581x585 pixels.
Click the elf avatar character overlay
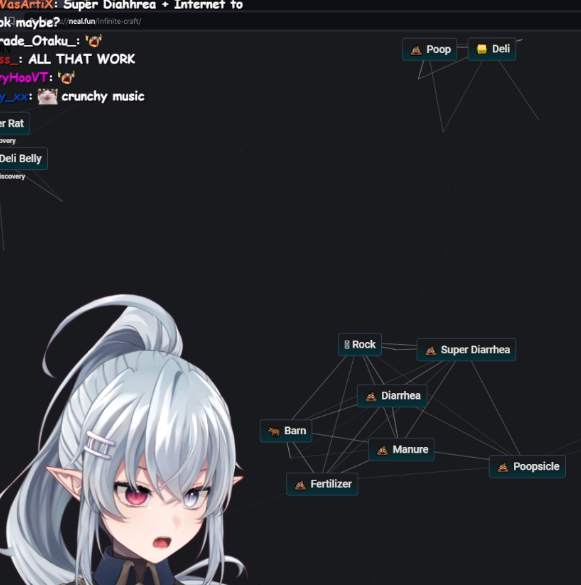pyautogui.click(x=123, y=440)
